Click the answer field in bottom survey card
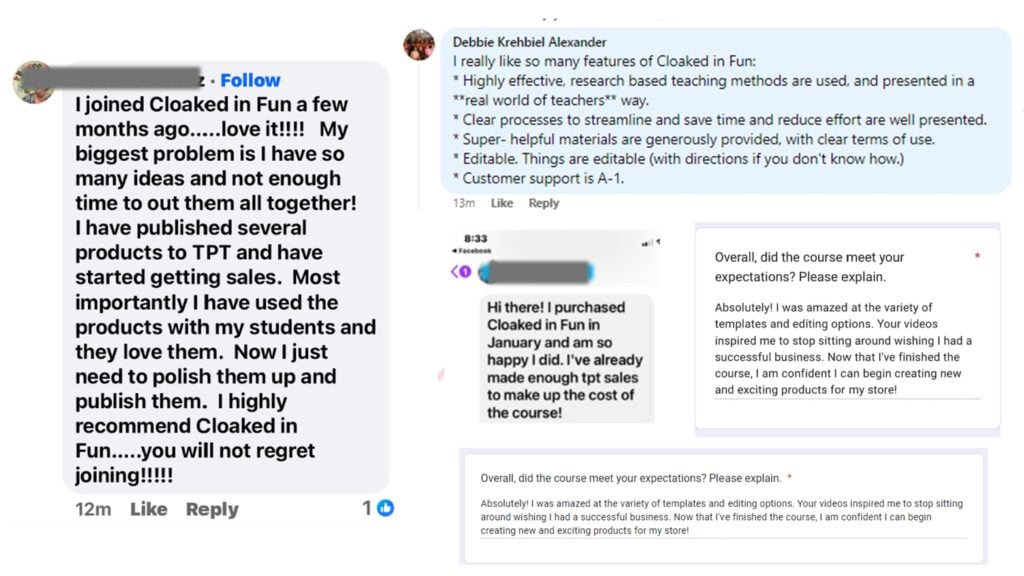1024x576 pixels. (x=724, y=517)
